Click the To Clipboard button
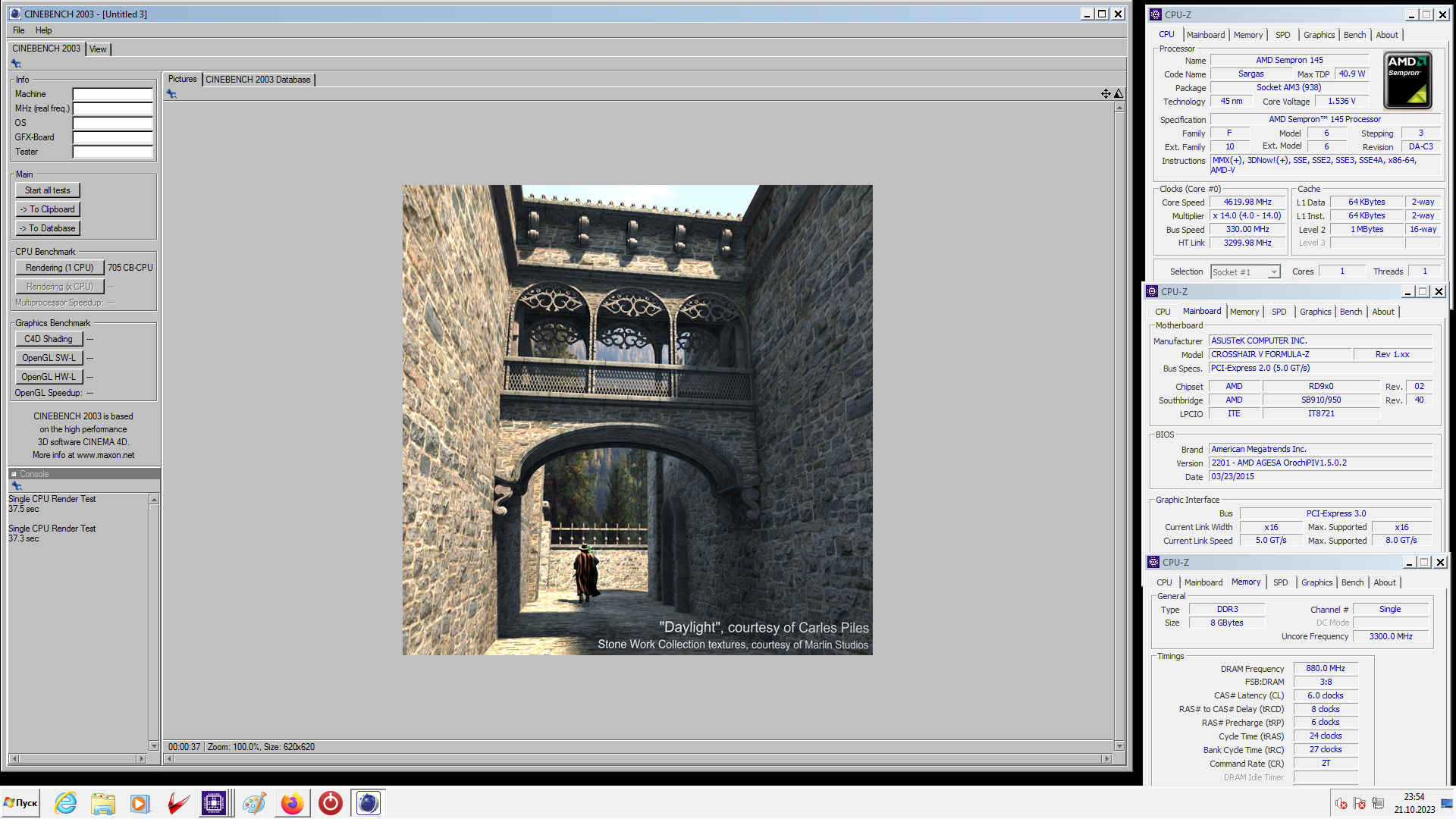 pos(48,209)
